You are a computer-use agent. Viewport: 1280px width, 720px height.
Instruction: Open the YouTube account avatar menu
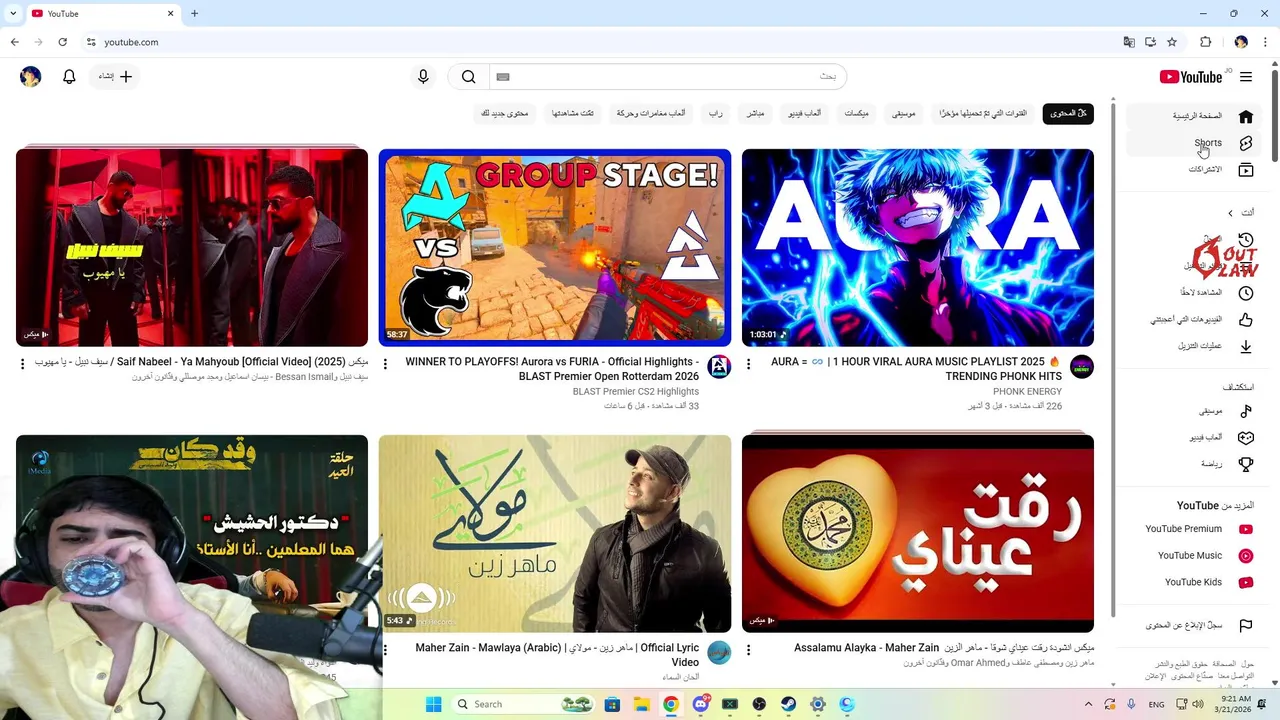click(x=31, y=77)
